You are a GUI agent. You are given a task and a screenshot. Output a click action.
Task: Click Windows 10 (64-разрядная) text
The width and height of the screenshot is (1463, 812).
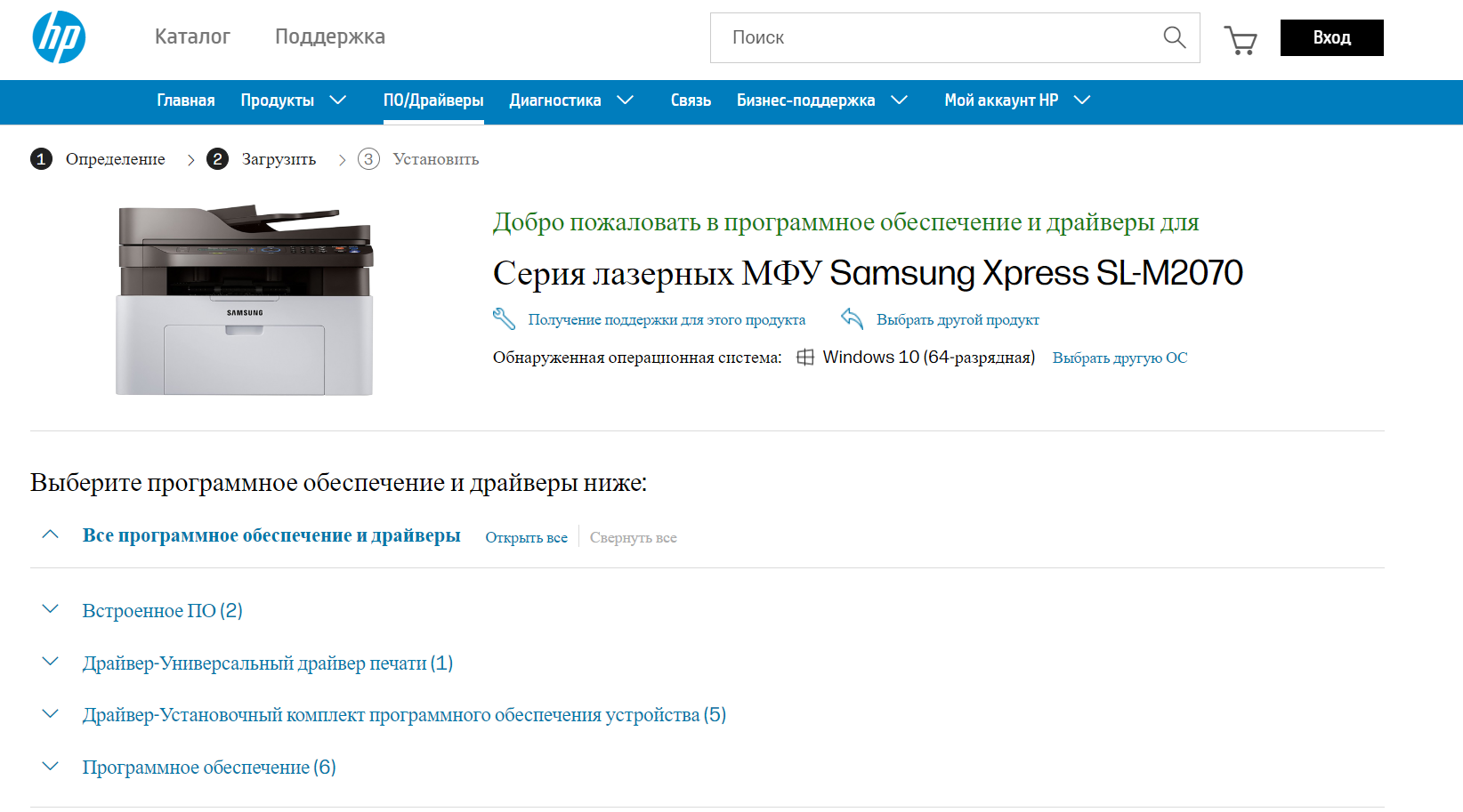pyautogui.click(x=928, y=357)
